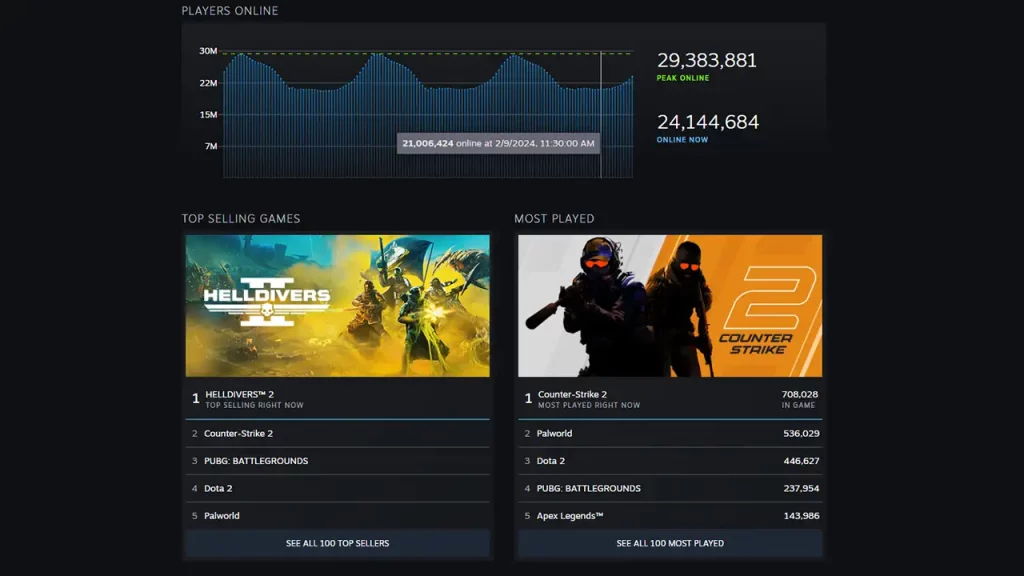This screenshot has height=576, width=1024.
Task: Click SEE ALL 100 MOST PLAYED button
Action: tap(670, 543)
